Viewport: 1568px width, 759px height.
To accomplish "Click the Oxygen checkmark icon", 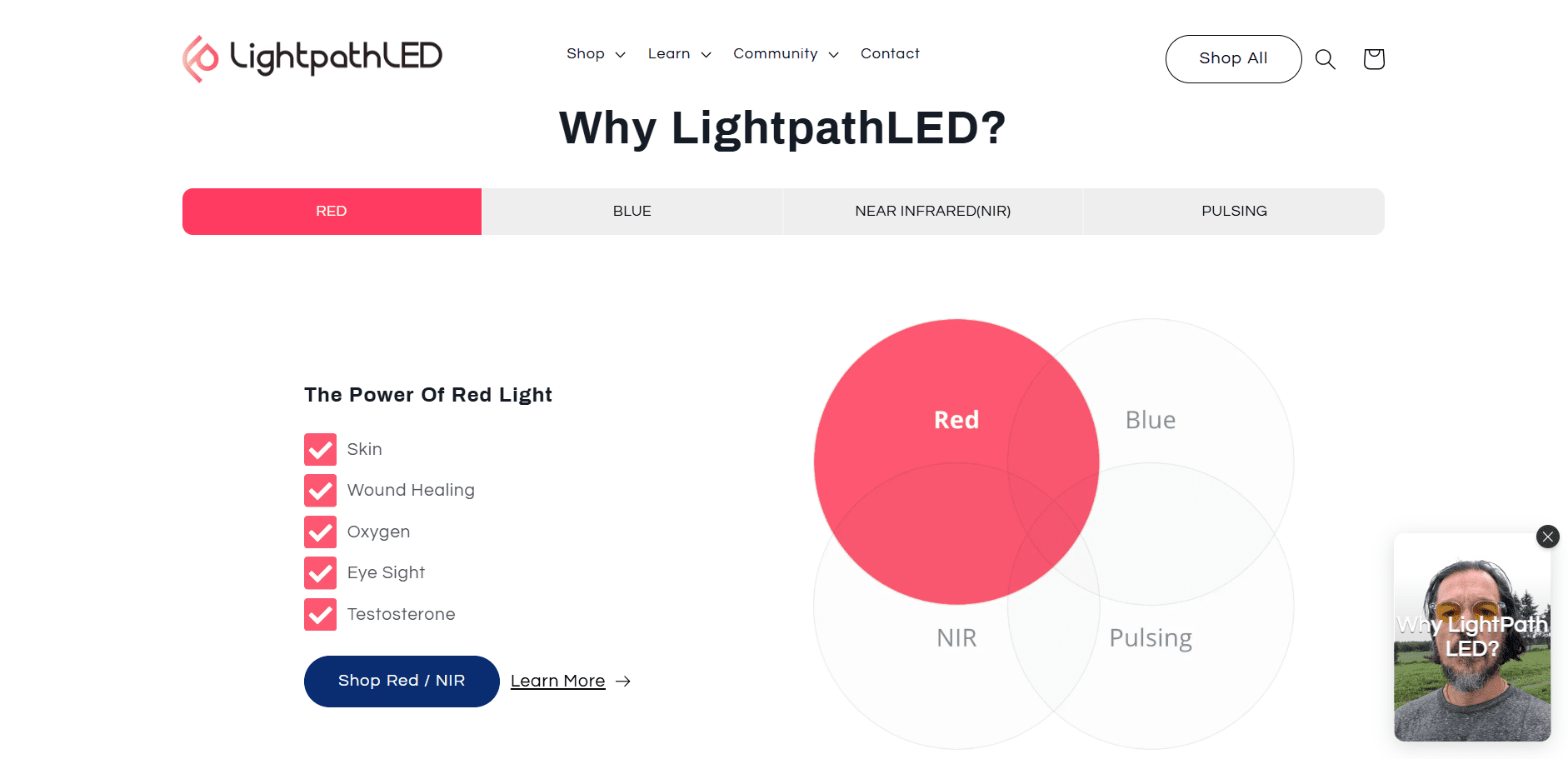I will click(320, 532).
